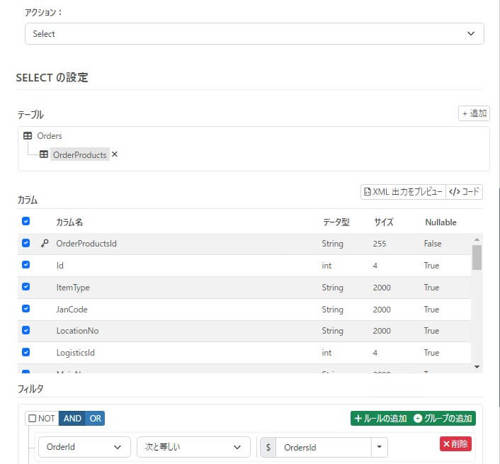Remove the OrderProducts table with X
Screen dimensions: 500x464
point(115,154)
